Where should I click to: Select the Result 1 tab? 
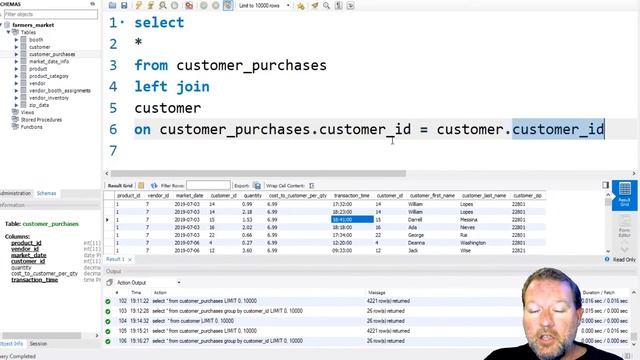click(x=115, y=259)
